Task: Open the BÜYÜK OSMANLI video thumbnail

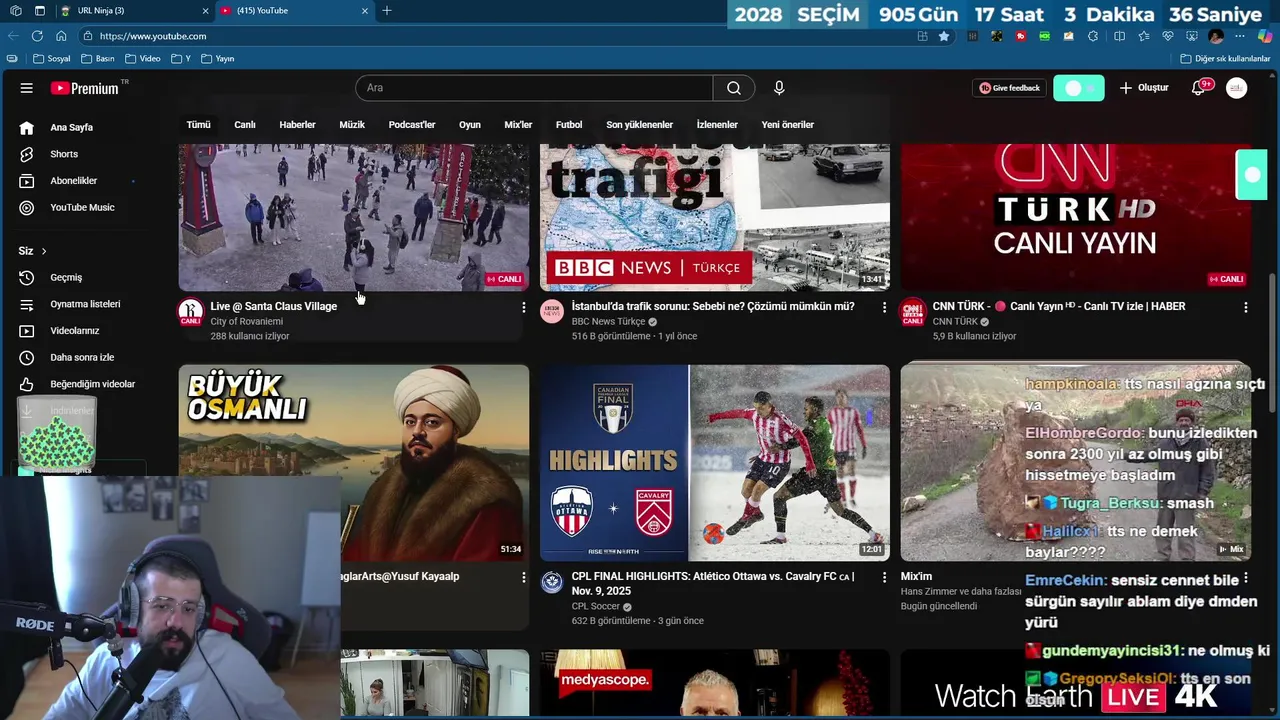Action: coord(354,462)
